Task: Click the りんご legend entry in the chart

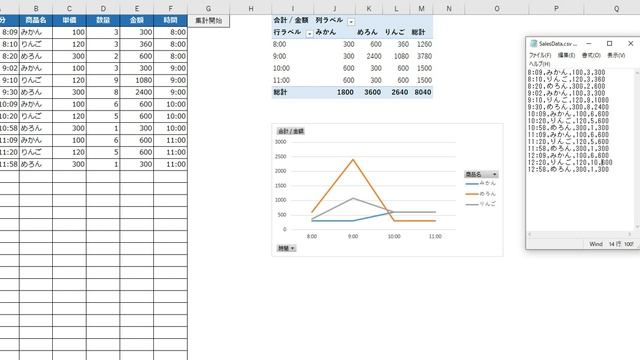Action: point(481,204)
